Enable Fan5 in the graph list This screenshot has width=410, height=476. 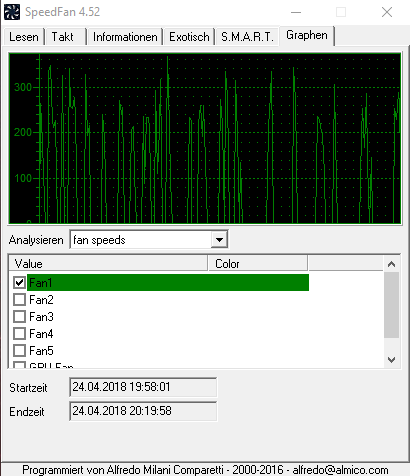(x=19, y=351)
